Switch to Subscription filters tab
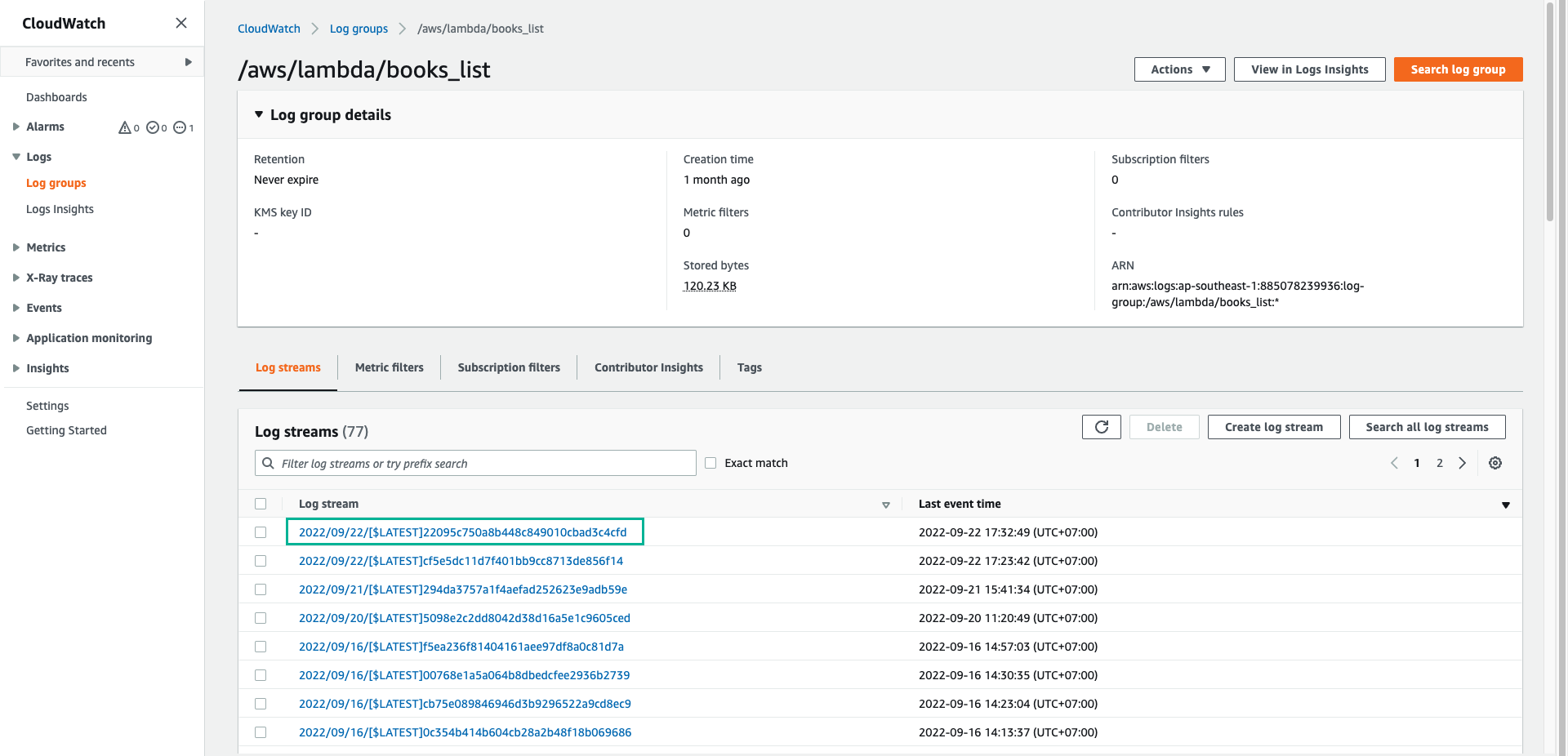Viewport: 1568px width, 756px height. 509,367
